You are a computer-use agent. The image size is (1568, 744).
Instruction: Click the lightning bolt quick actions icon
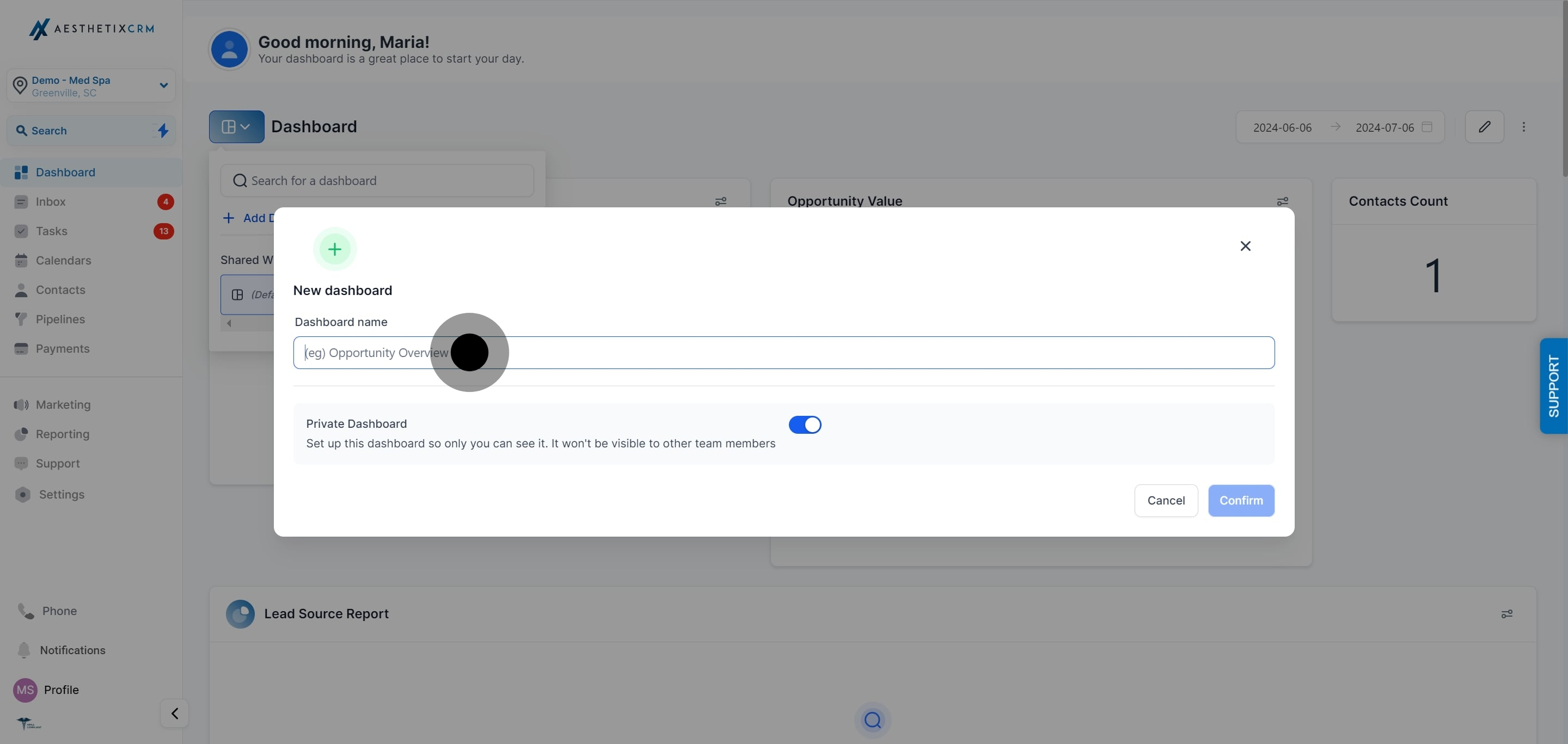click(163, 130)
